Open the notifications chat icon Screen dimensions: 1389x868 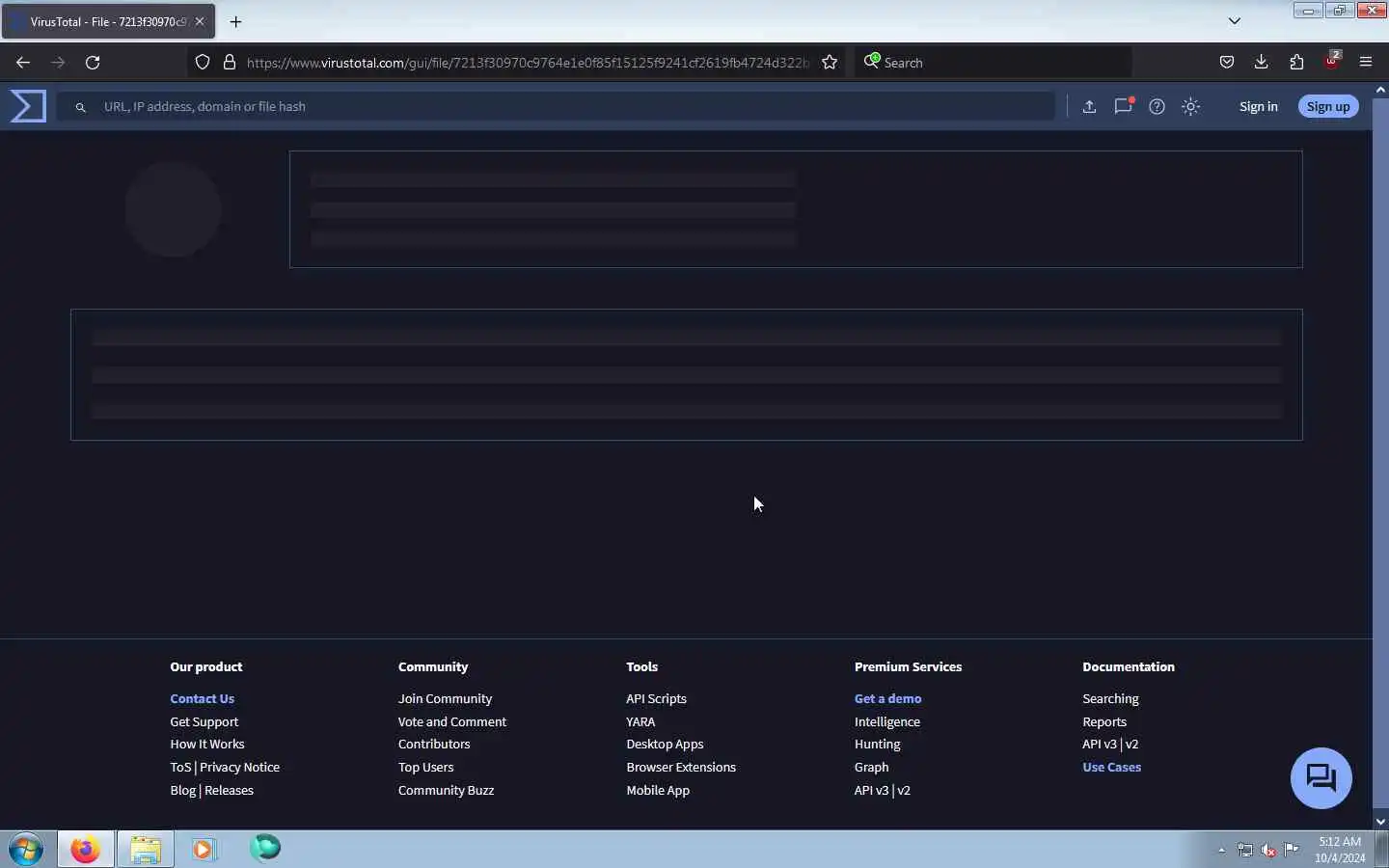1123,107
